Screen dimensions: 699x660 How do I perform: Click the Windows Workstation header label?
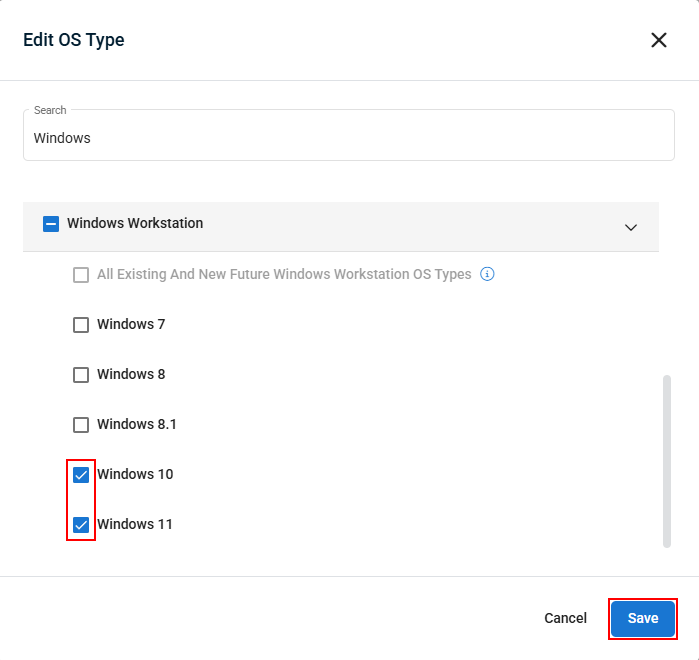point(135,223)
